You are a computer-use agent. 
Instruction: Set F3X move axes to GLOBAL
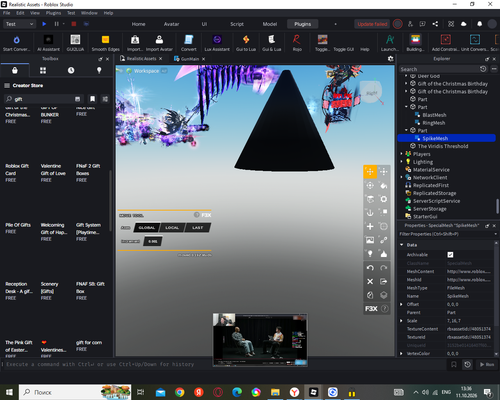pos(147,228)
